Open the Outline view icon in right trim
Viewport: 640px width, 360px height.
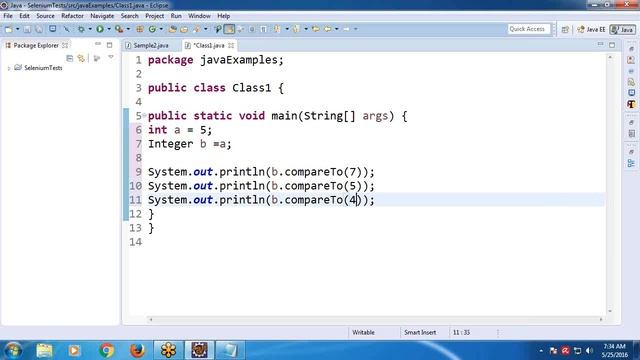point(631,163)
